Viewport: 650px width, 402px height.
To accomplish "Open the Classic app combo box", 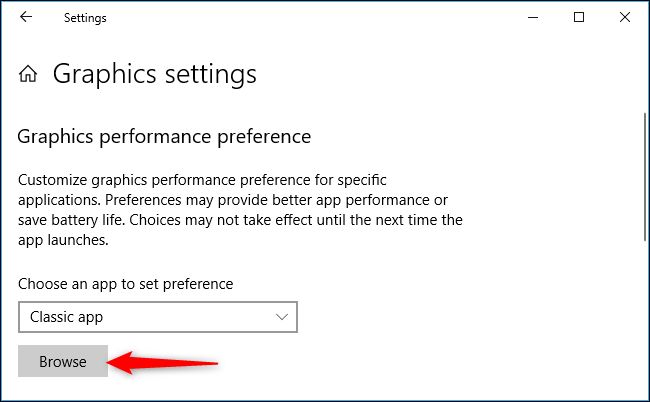I will click(x=158, y=317).
